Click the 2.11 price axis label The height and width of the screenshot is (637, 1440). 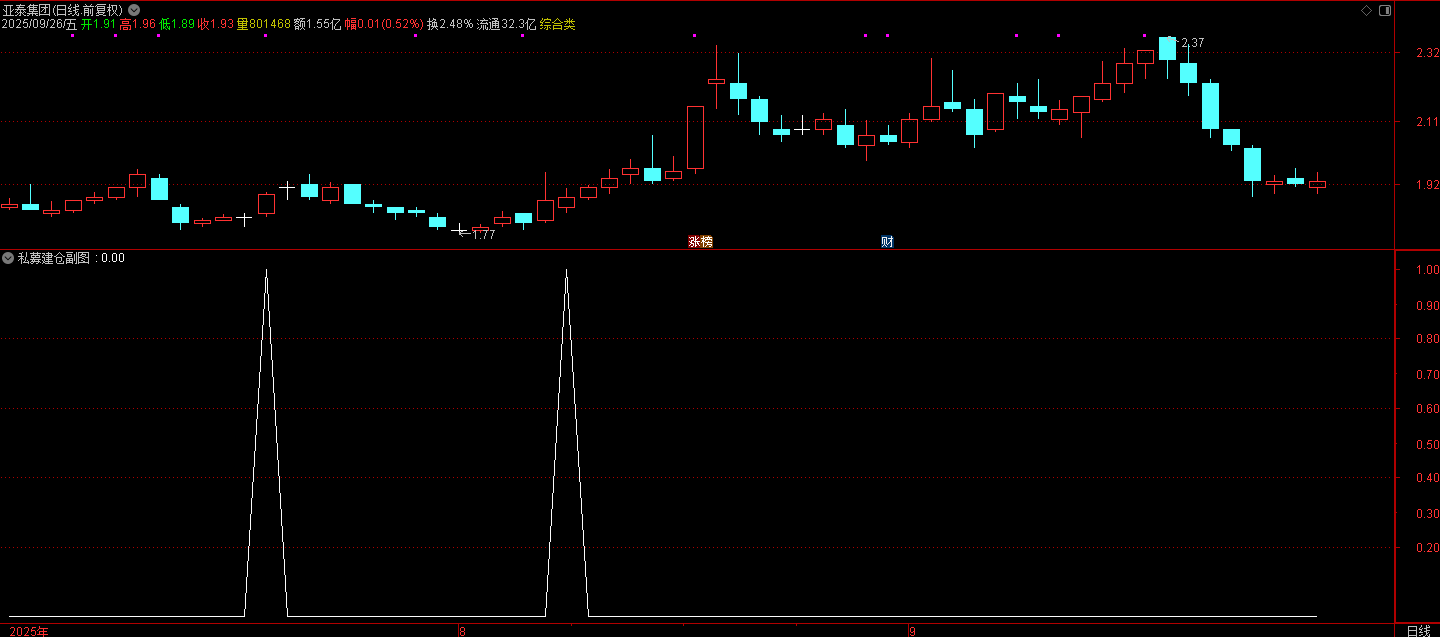(1426, 122)
